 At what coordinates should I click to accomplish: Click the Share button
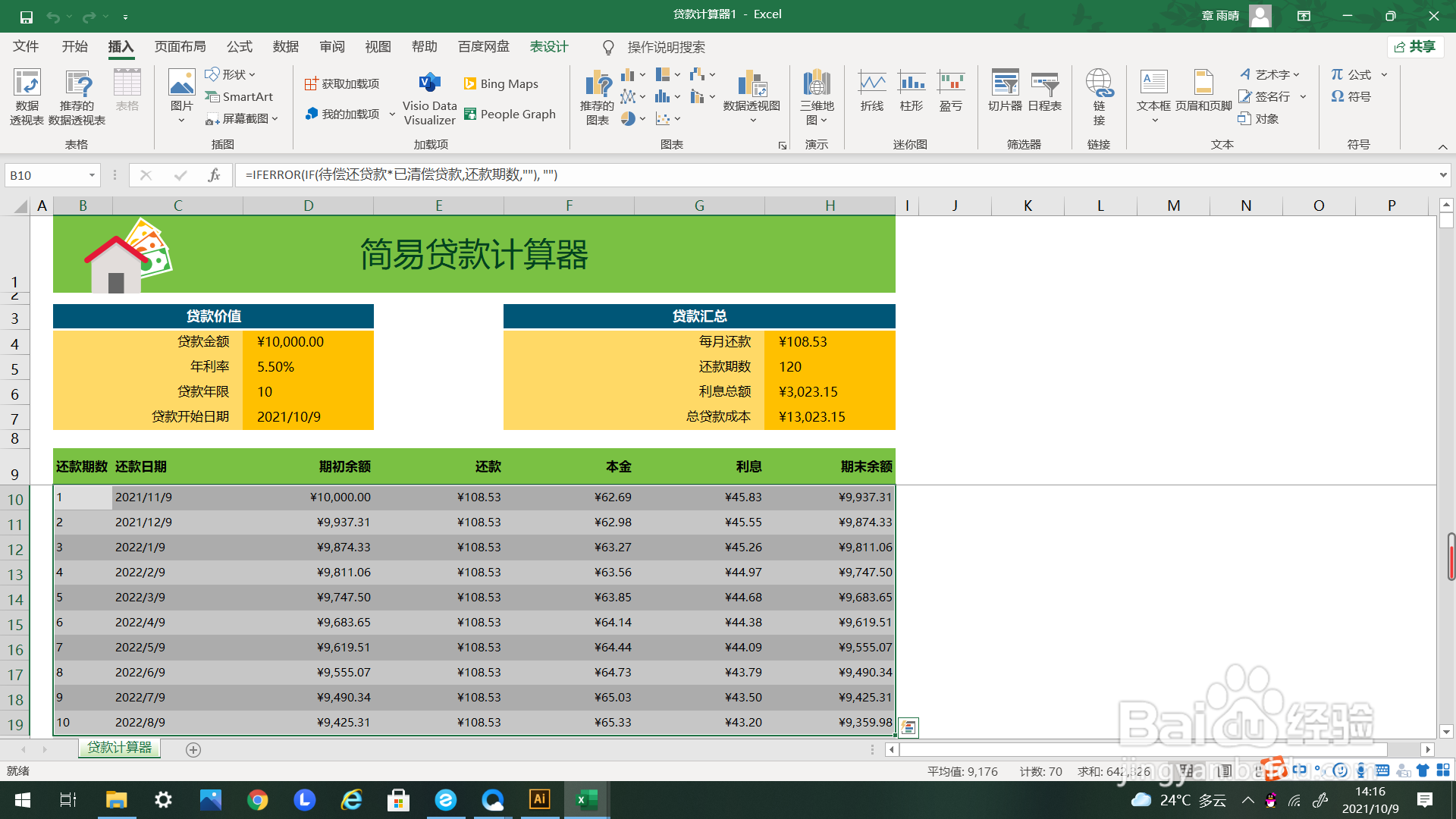(1415, 47)
